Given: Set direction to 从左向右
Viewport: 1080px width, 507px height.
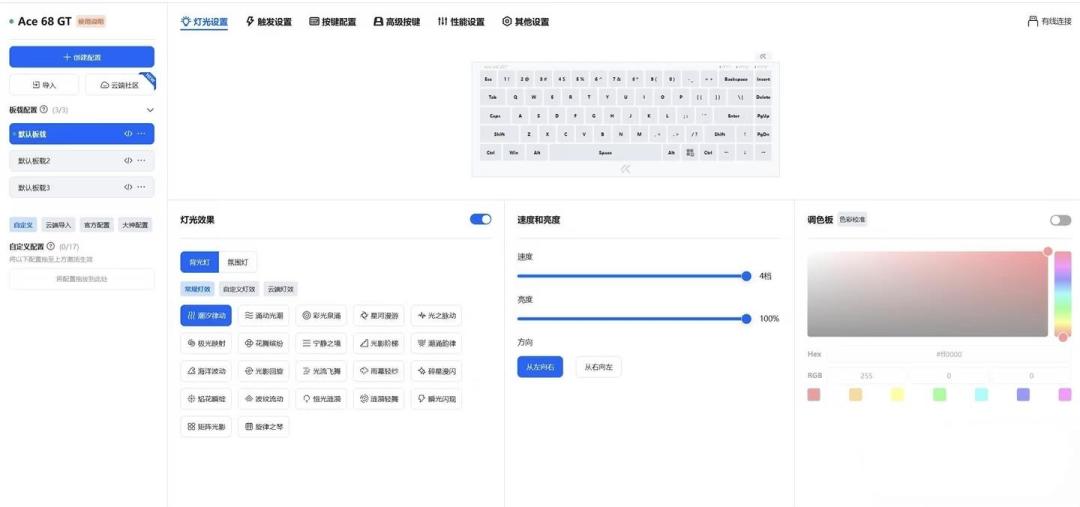Looking at the screenshot, I should tap(540, 367).
